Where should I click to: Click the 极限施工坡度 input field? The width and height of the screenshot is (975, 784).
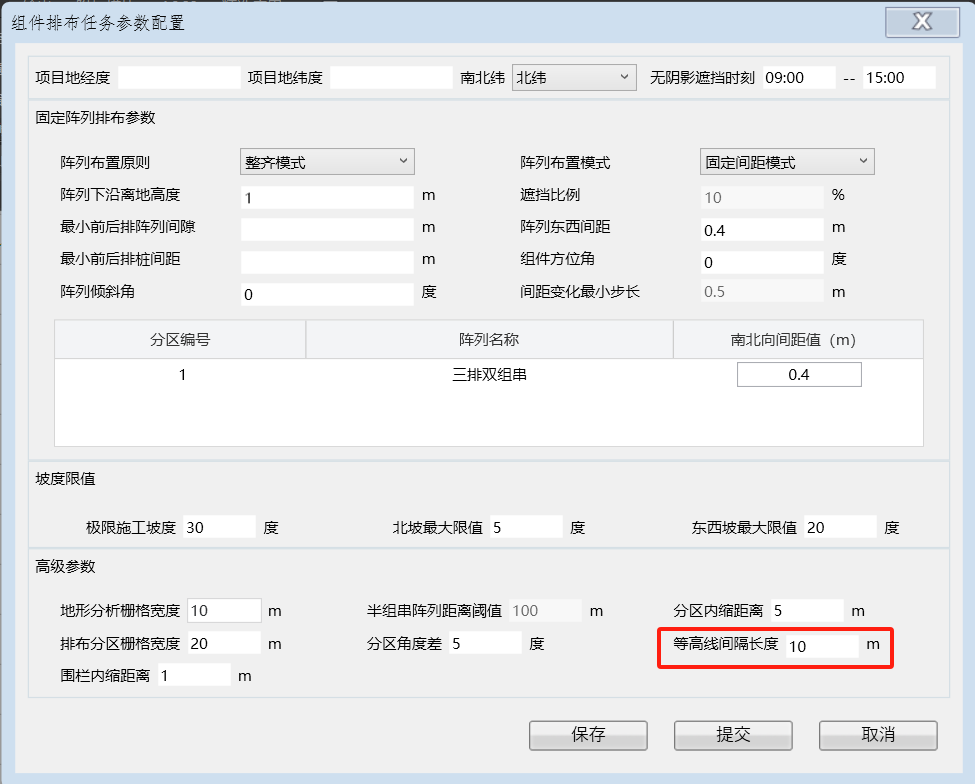tap(219, 526)
